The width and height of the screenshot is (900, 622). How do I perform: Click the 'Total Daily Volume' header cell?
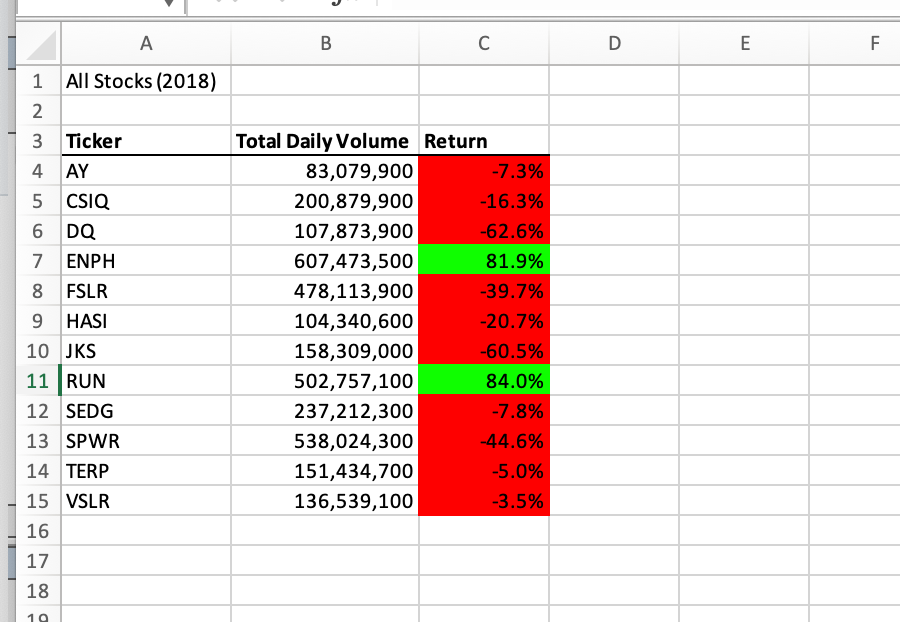[325, 141]
